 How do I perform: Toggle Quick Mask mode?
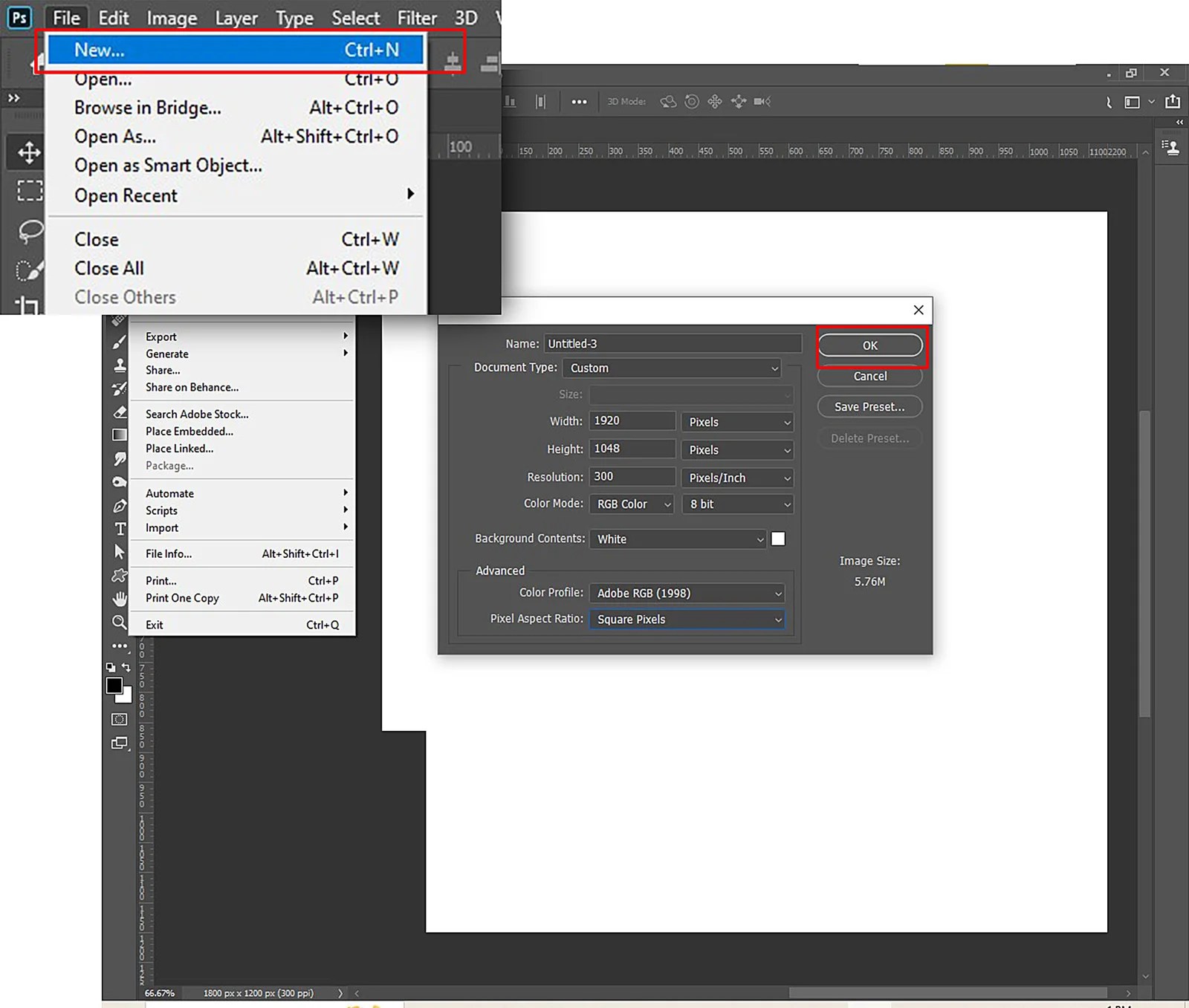119,719
